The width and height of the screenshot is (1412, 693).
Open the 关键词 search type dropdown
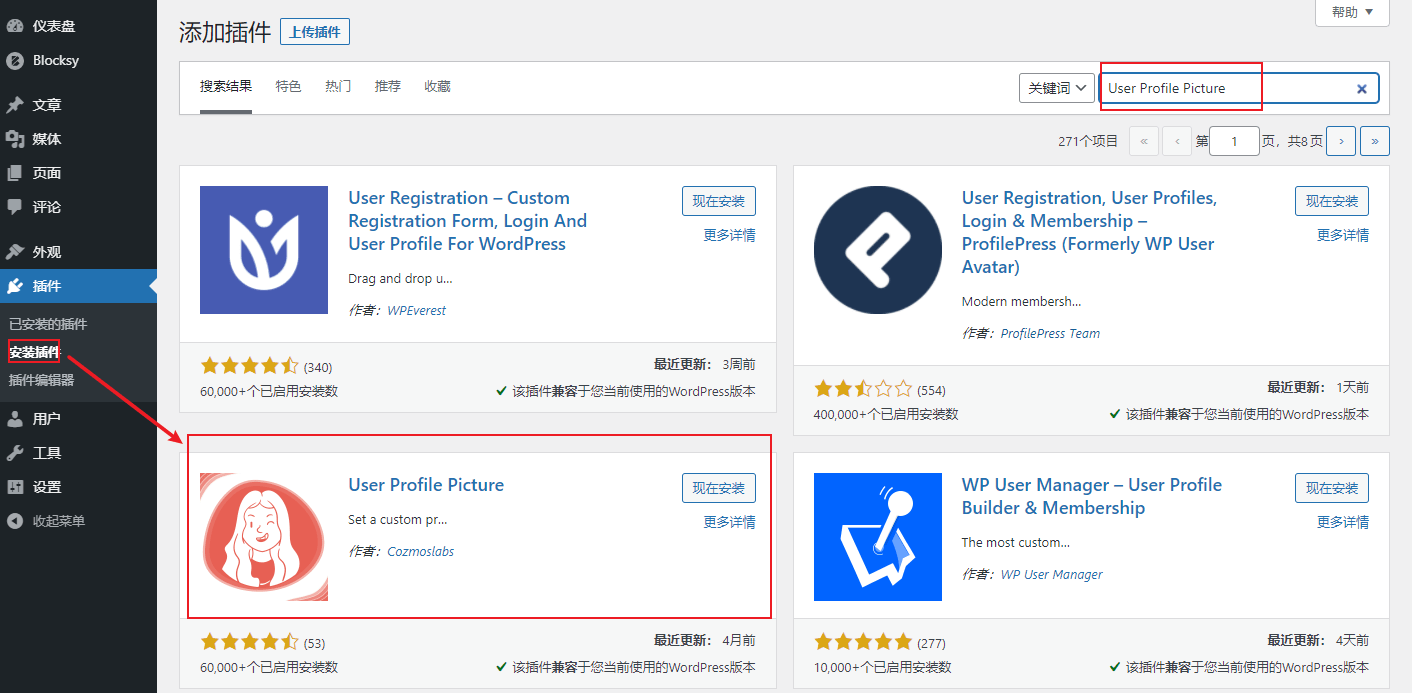(x=1056, y=88)
